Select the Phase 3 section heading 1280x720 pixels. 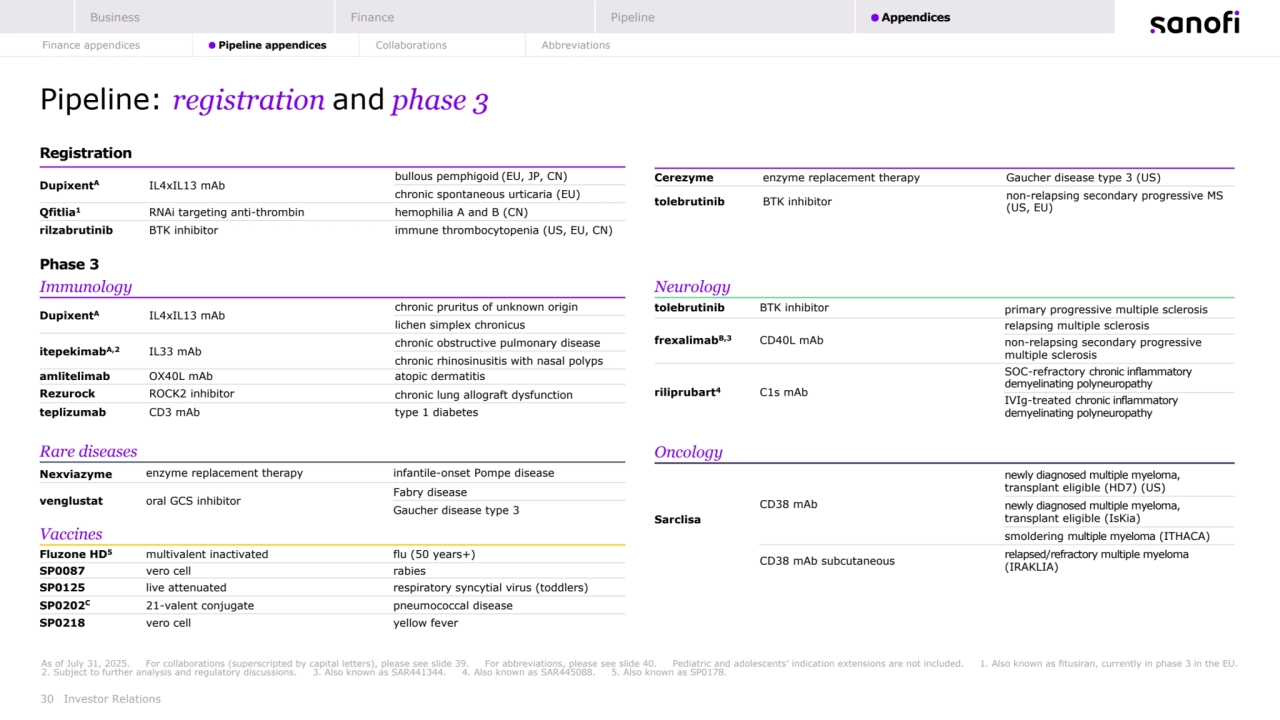(x=69, y=264)
